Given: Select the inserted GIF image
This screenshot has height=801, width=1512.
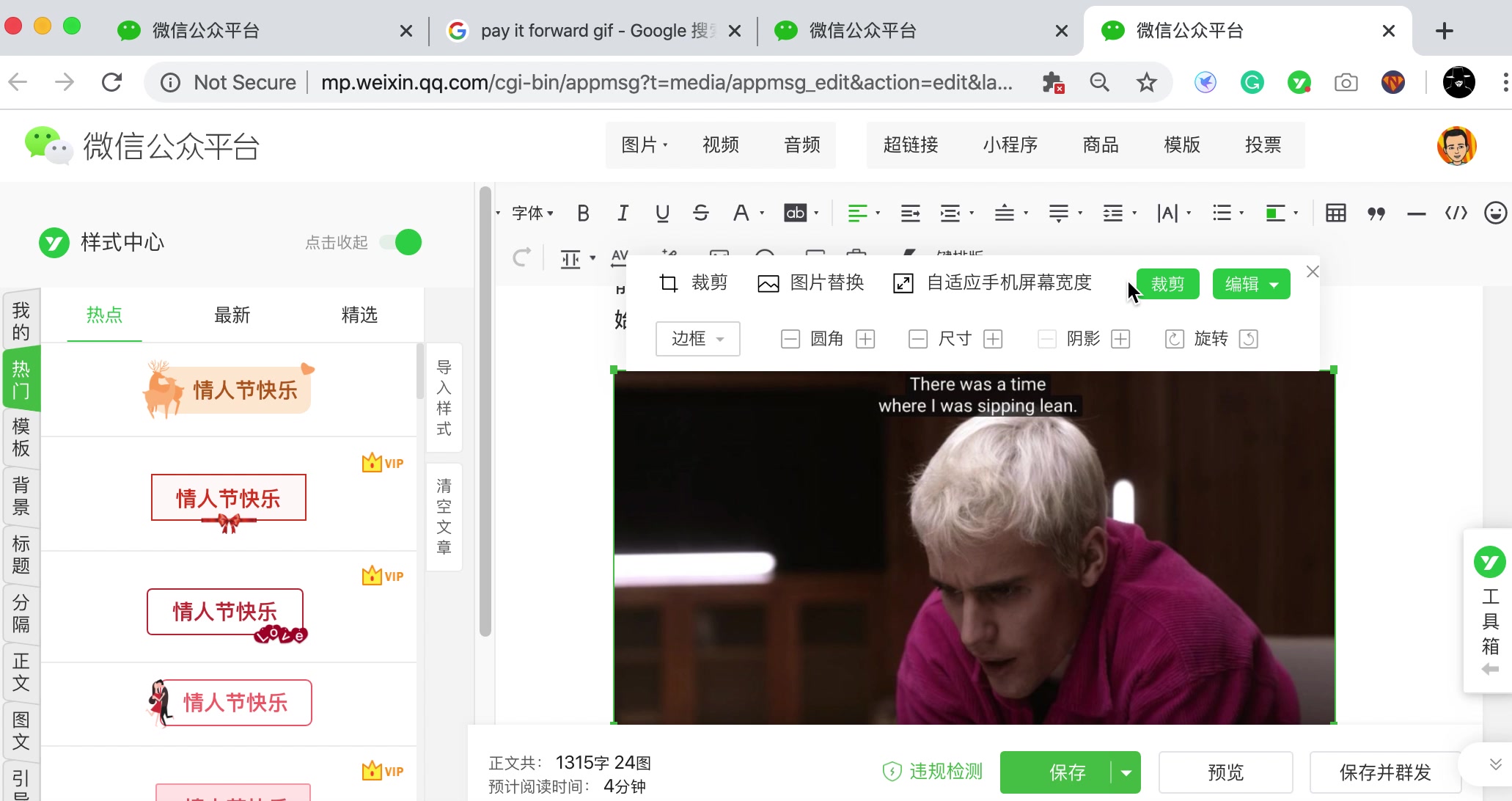Looking at the screenshot, I should [974, 547].
